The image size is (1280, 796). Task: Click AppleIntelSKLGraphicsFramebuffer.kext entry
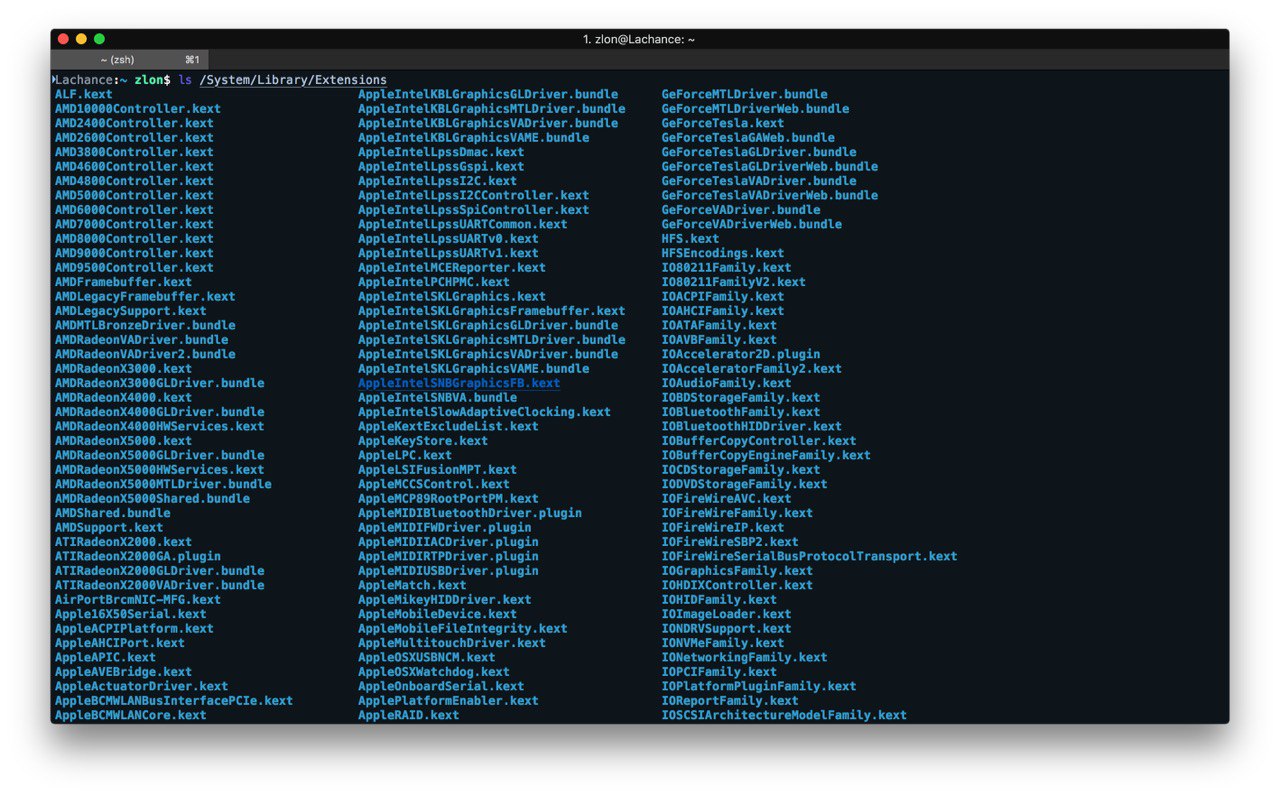coord(492,311)
